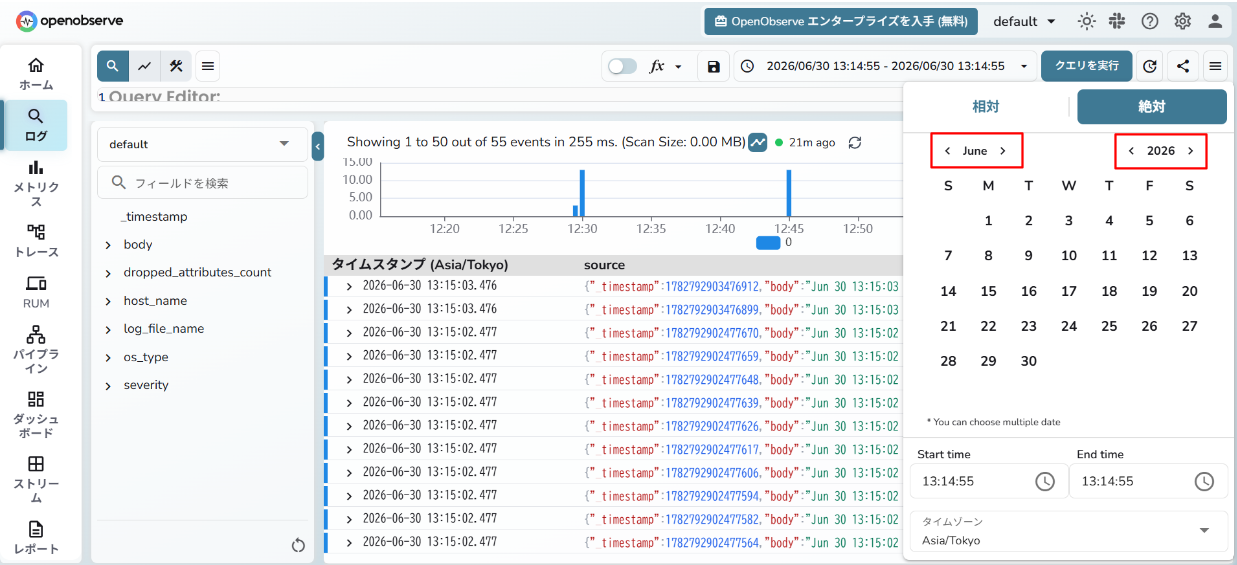Open the Start time clock picker
Viewport: 1237px width, 565px height.
pos(1045,481)
